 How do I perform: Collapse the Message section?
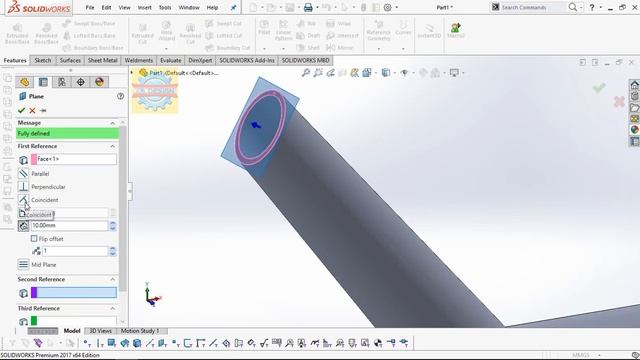tap(112, 123)
